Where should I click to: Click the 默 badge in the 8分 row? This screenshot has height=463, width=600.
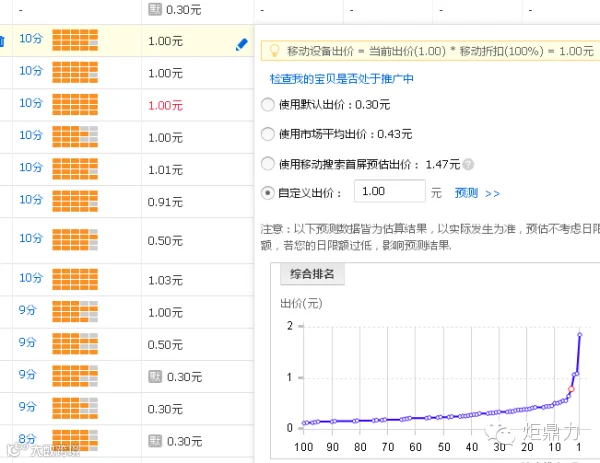[155, 441]
